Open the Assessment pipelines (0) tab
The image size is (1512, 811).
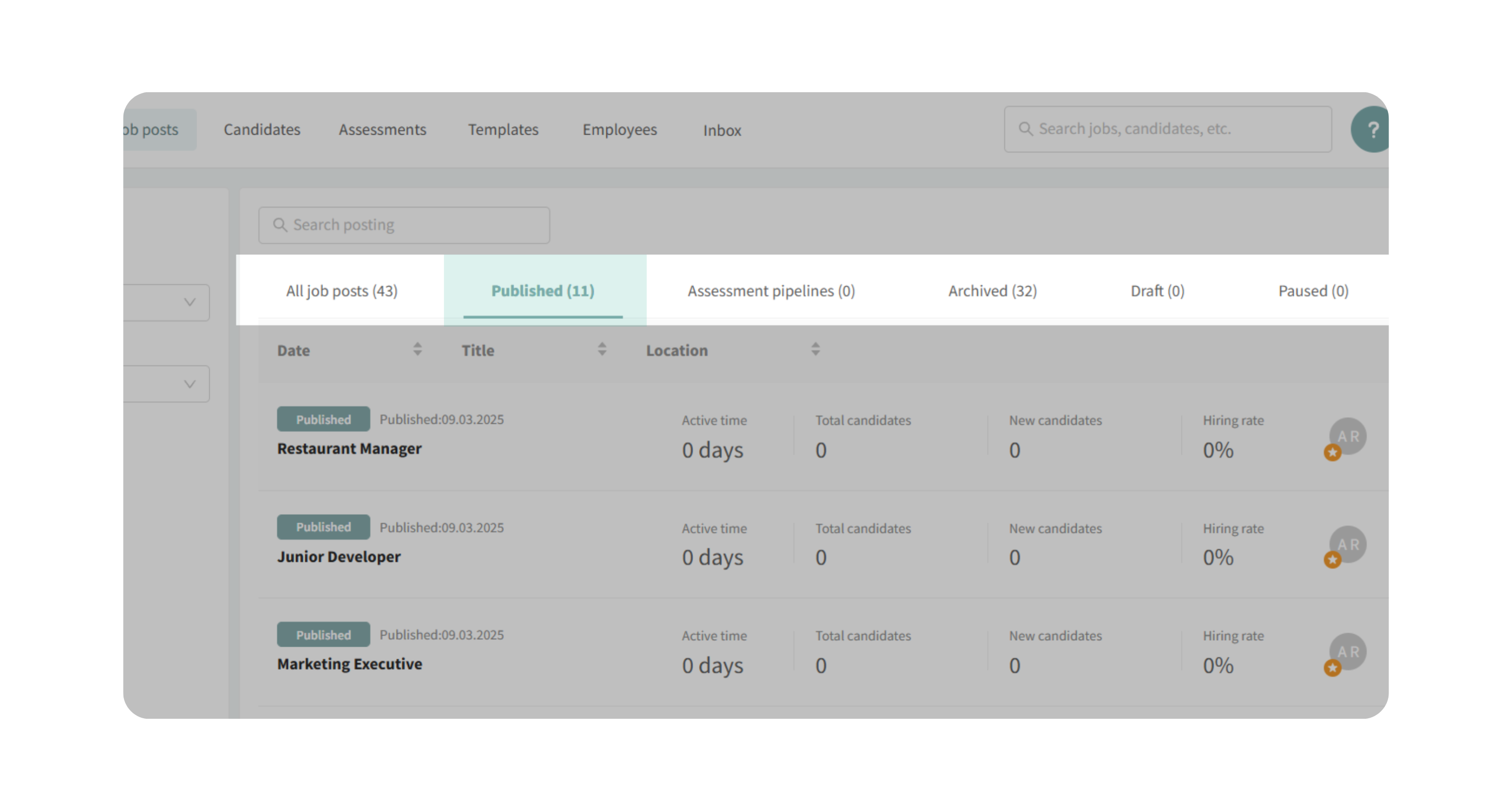tap(771, 291)
